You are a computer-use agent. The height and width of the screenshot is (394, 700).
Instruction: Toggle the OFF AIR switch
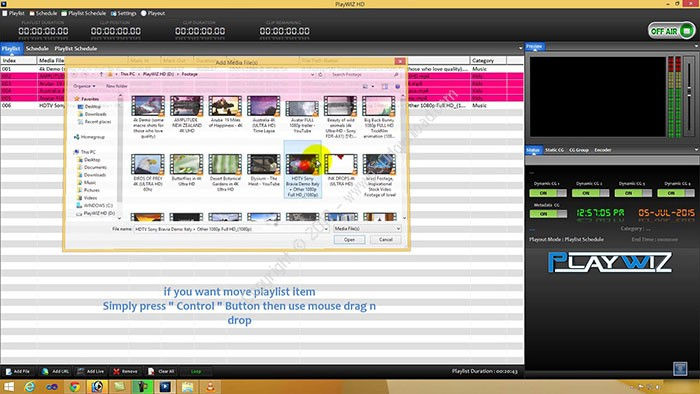671,31
